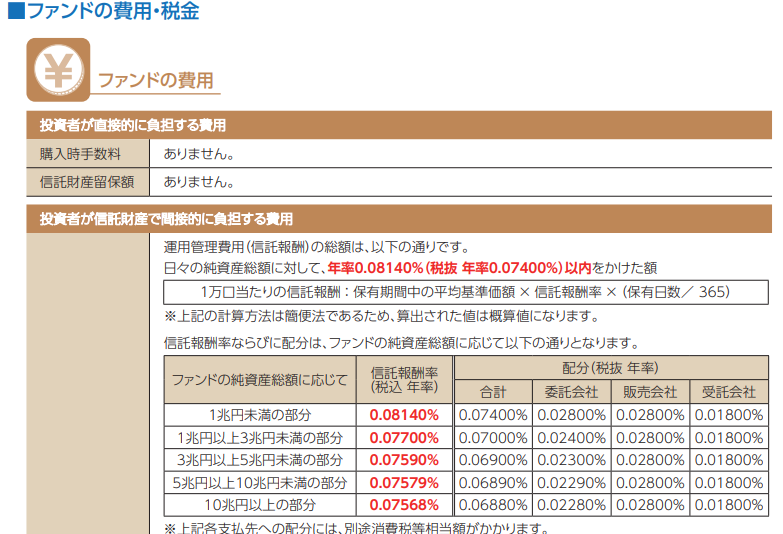Click the blue square bullet before the main heading
This screenshot has width=783, height=534.
14,12
